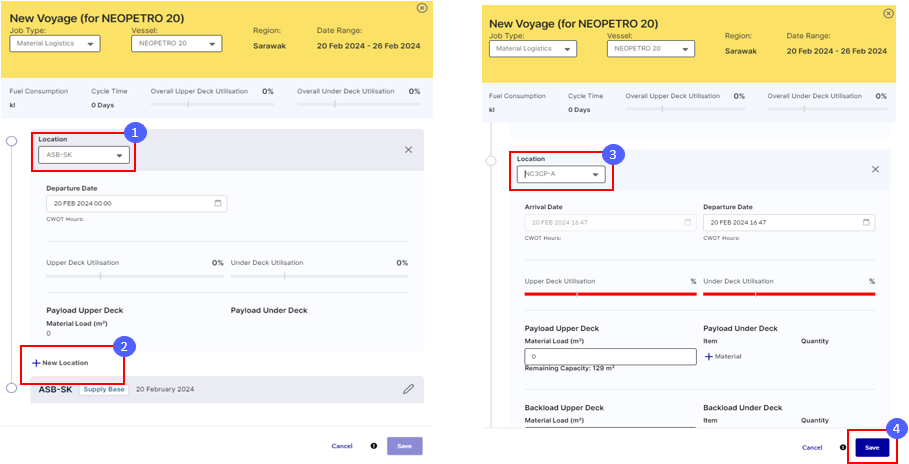Remove the NC3CP-A location card
This screenshot has height=464, width=909.
[x=875, y=169]
